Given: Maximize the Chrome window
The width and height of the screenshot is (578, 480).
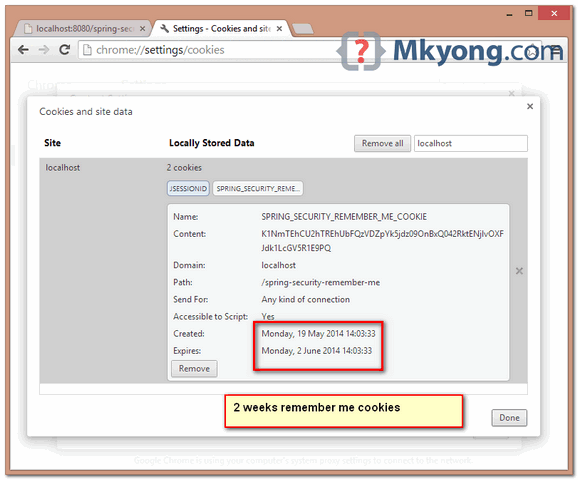Looking at the screenshot, I should (529, 13).
